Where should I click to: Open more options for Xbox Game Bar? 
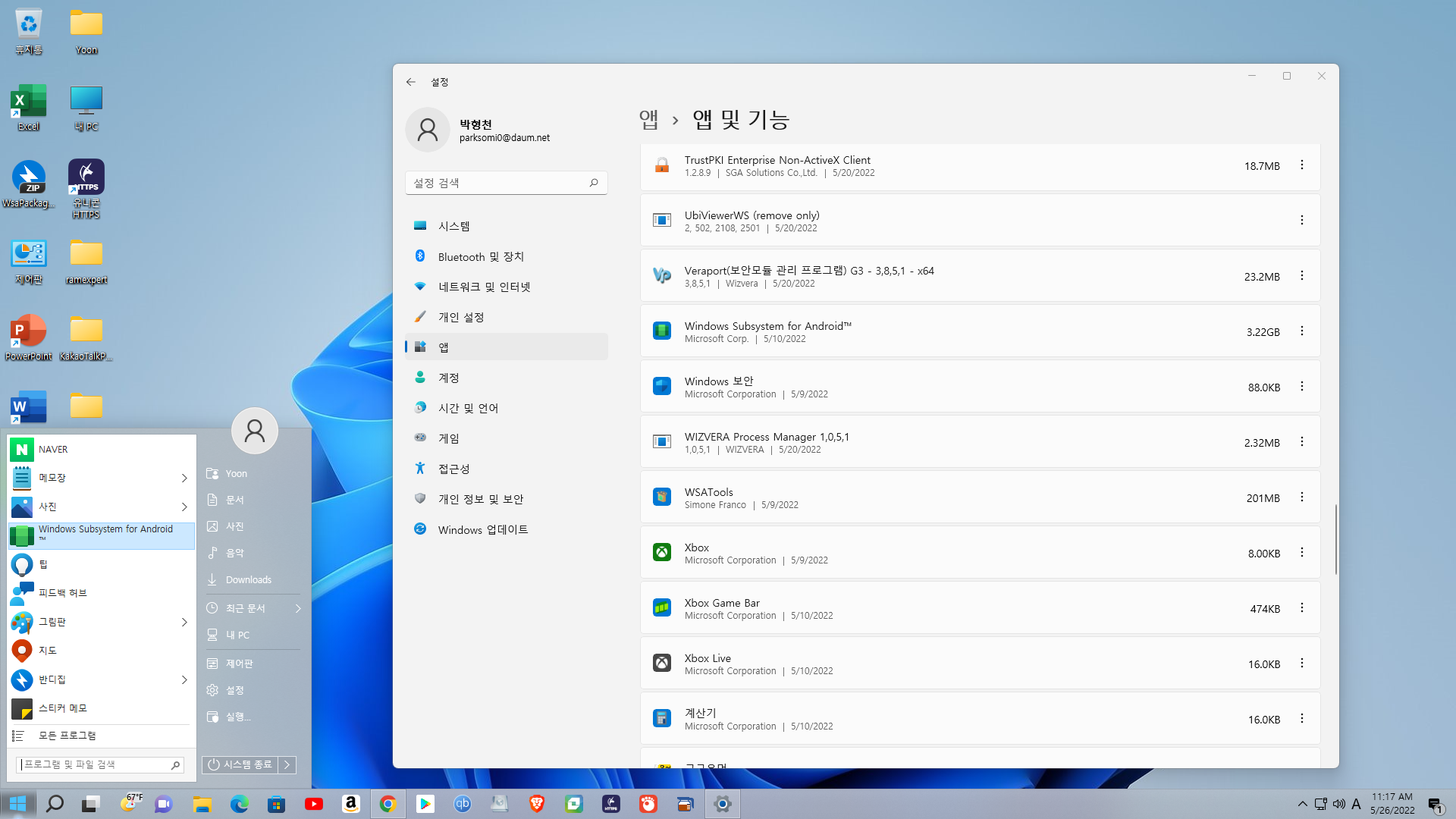1302,608
